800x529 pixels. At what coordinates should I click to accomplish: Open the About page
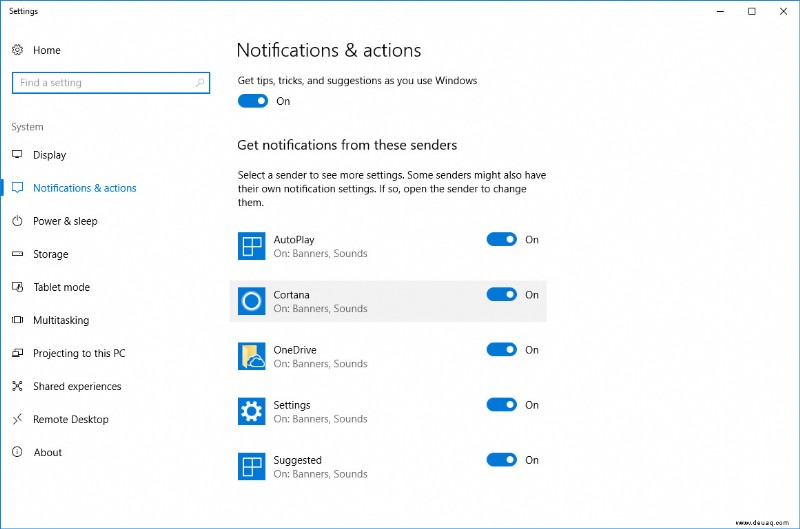point(47,452)
